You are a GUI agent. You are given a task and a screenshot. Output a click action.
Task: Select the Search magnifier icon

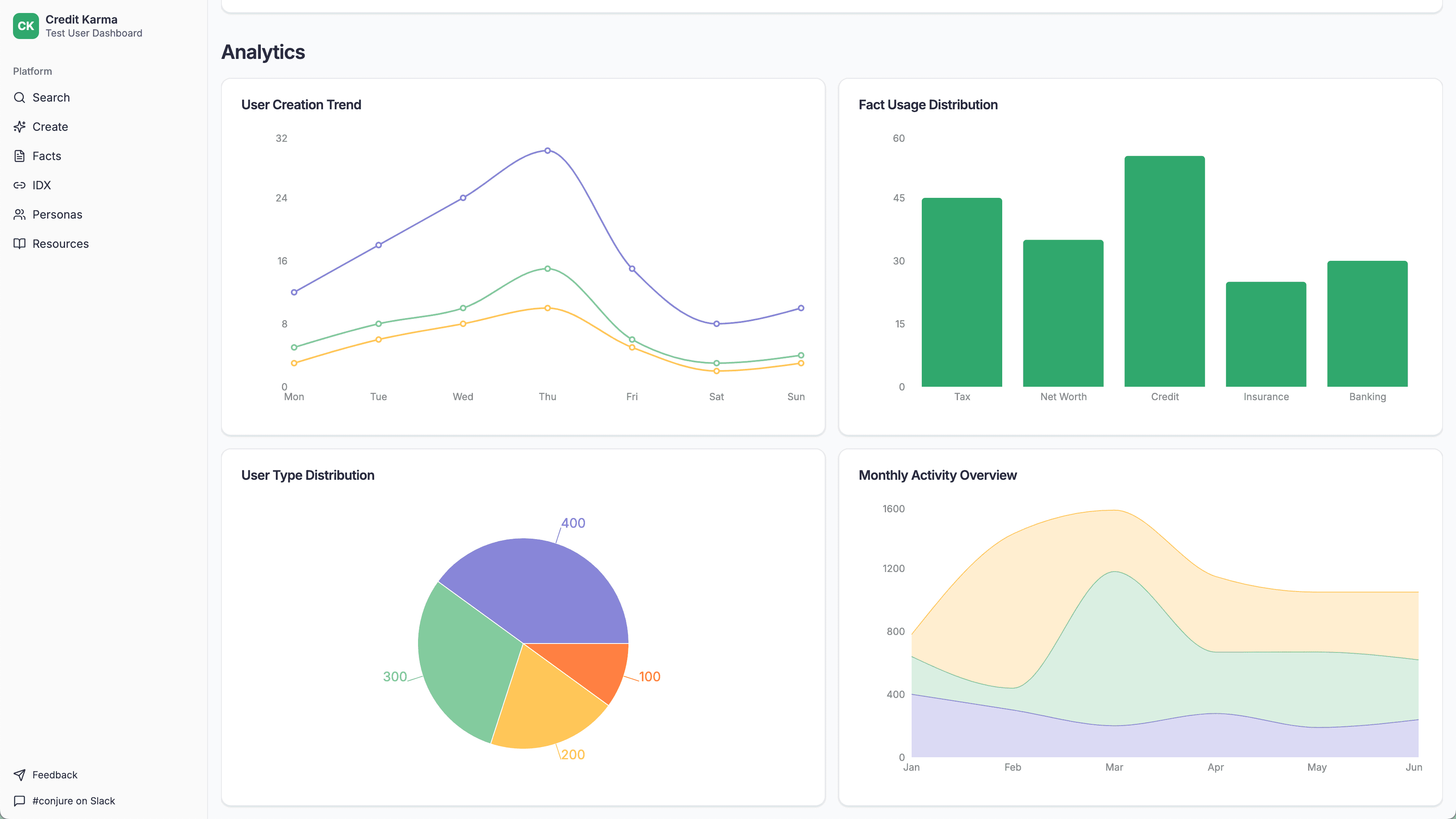tap(20, 97)
